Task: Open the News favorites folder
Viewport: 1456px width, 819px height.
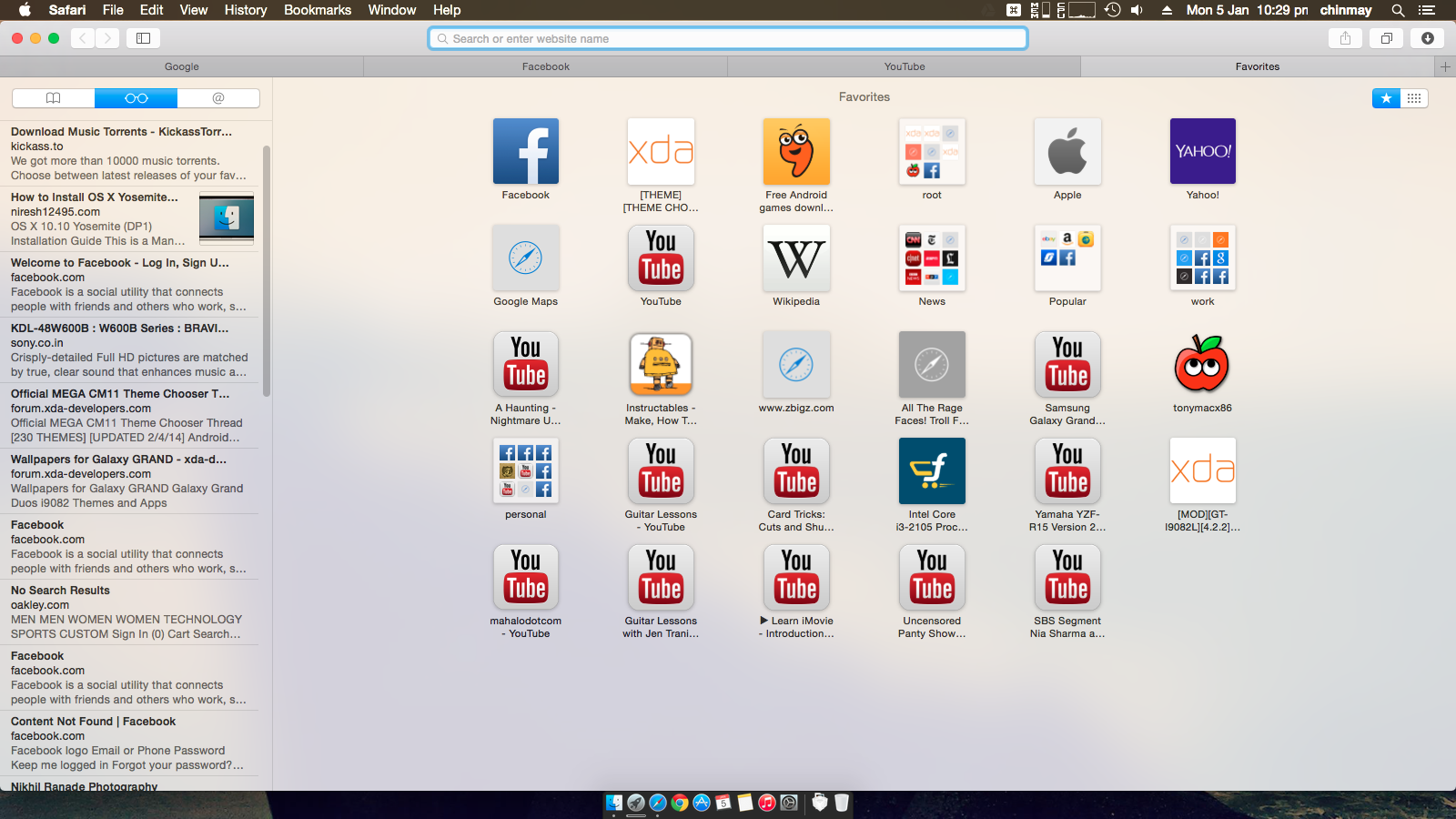Action: (932, 258)
